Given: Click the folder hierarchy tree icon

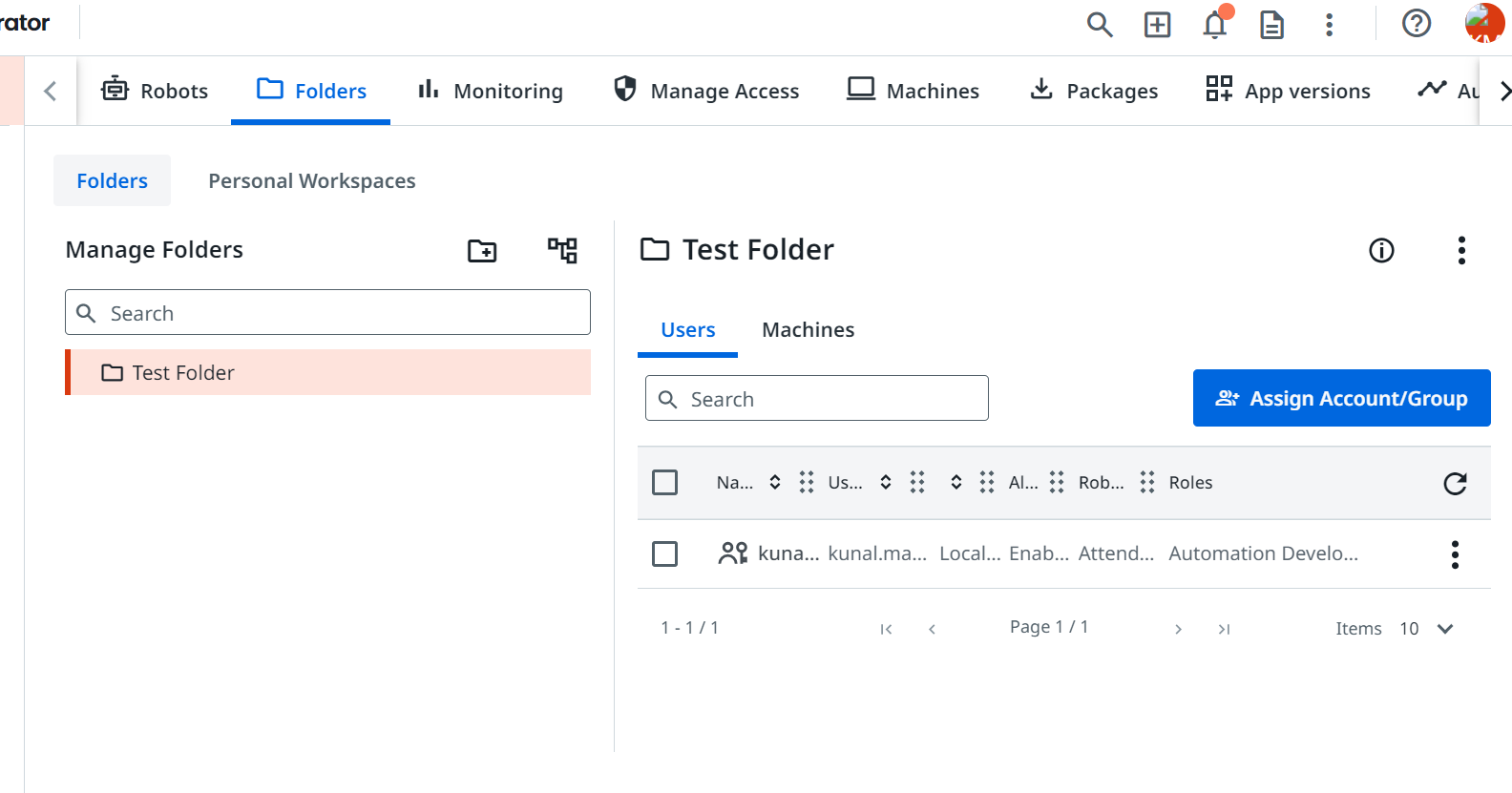Looking at the screenshot, I should click(x=562, y=250).
